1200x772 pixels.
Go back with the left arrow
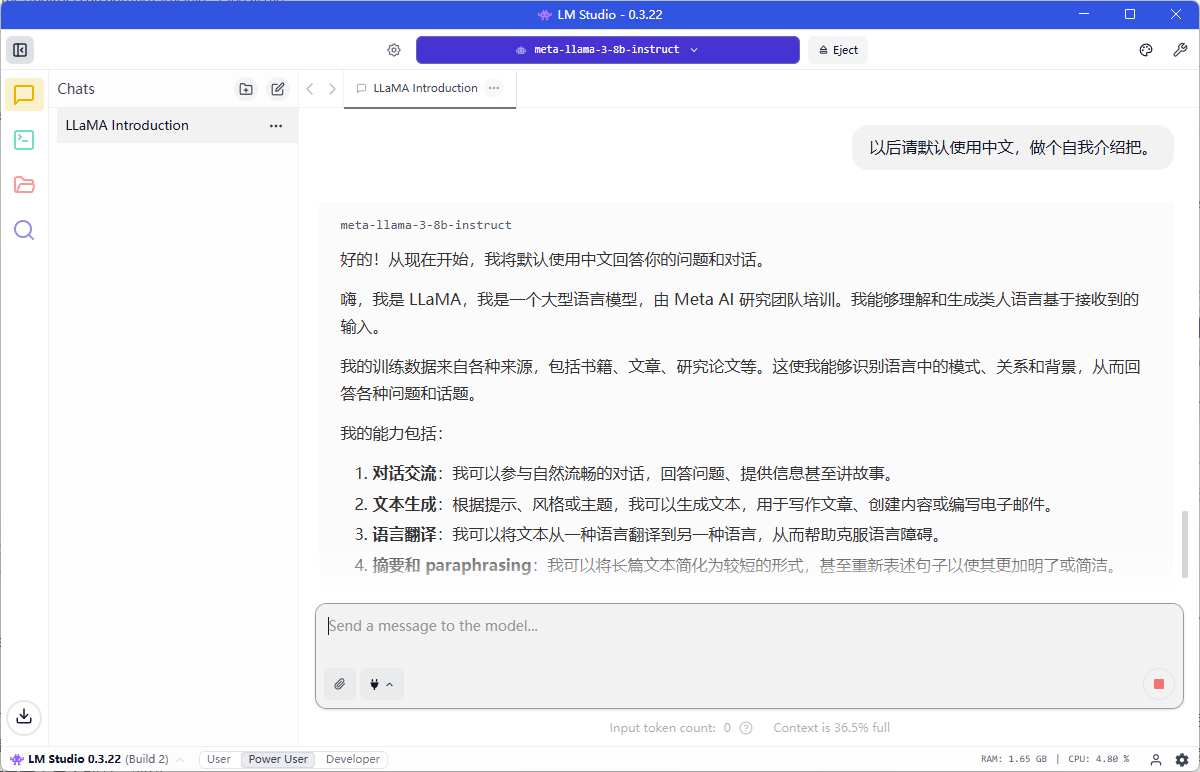click(x=310, y=89)
